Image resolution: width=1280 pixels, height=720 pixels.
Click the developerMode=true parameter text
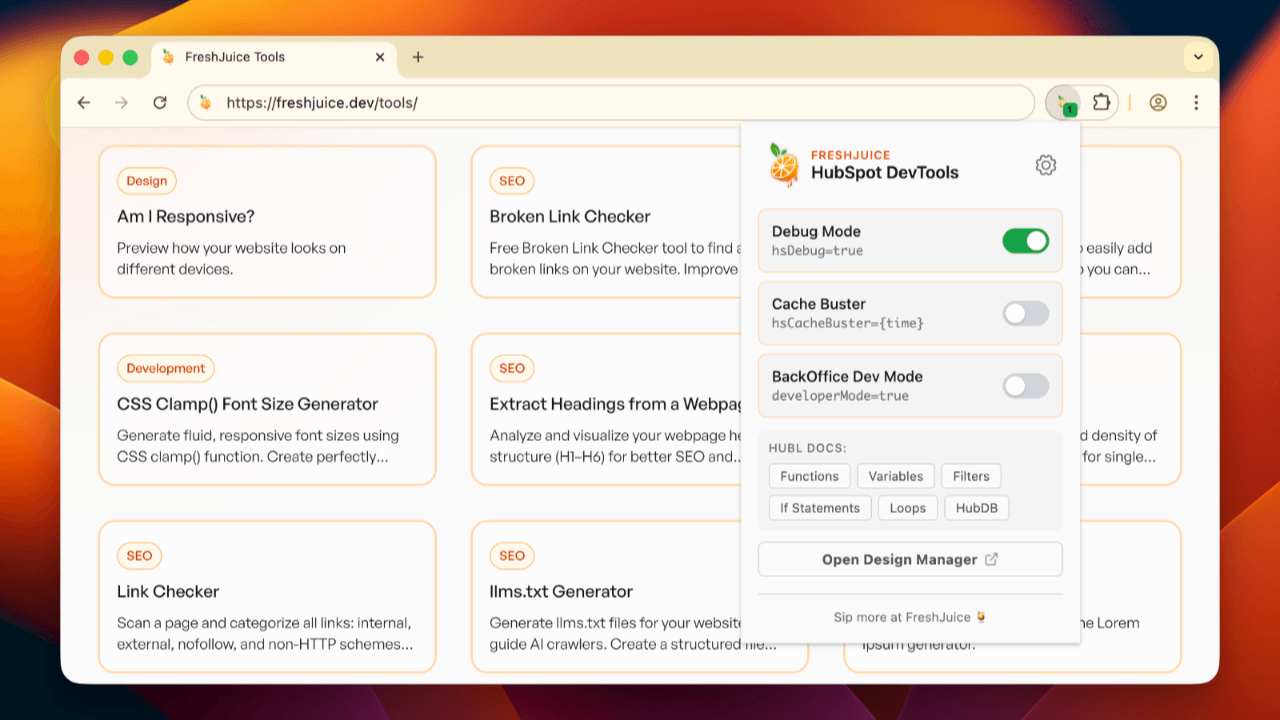840,396
